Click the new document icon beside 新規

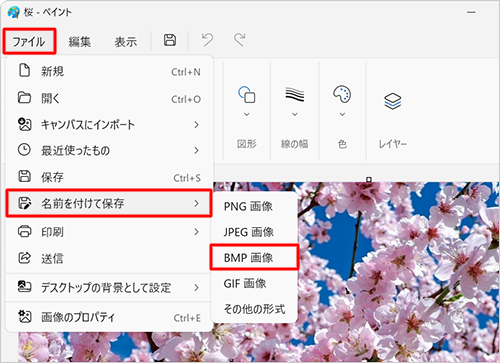pos(25,71)
